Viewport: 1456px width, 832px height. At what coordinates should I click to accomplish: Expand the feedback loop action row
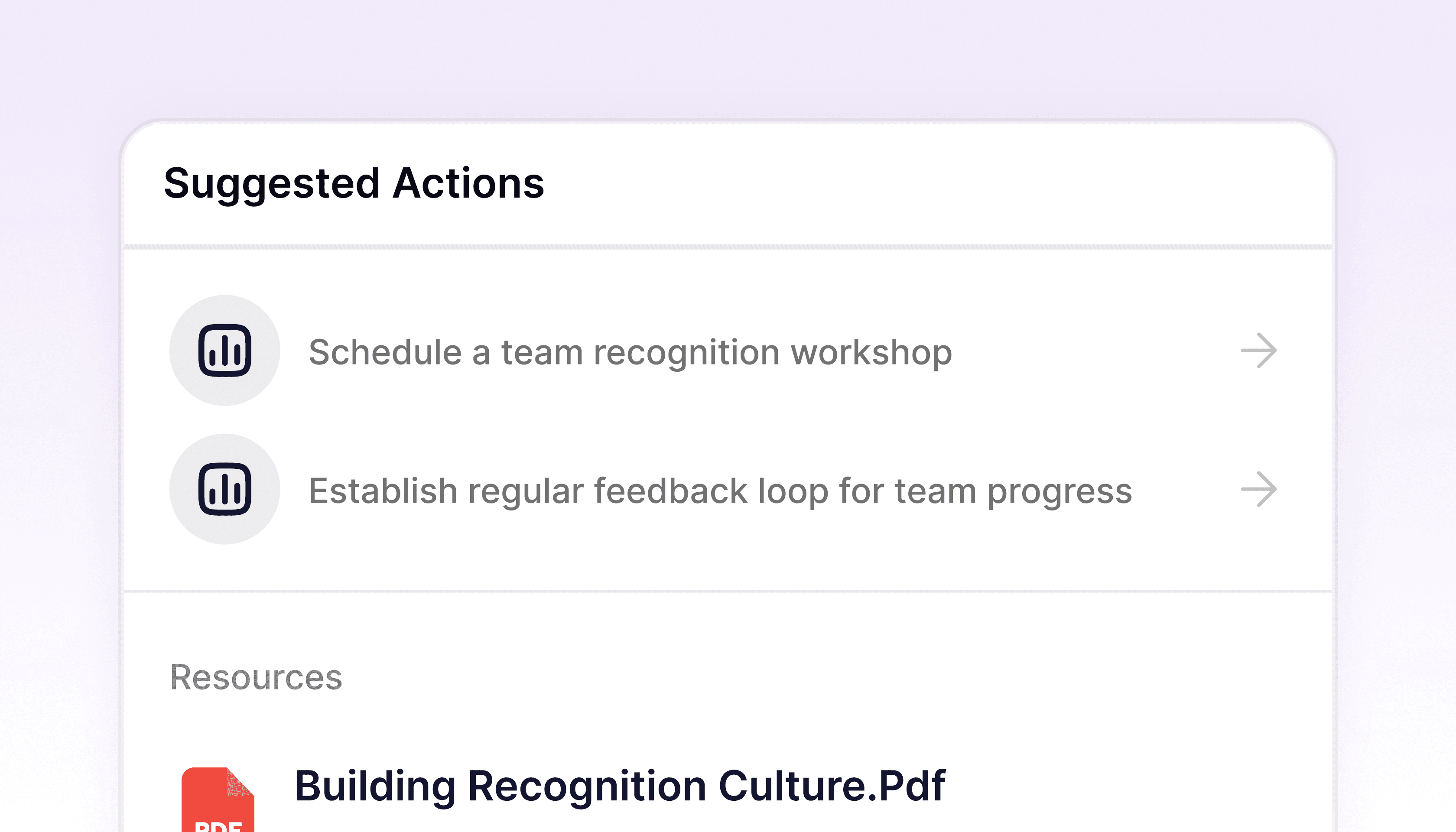[x=1189, y=489]
